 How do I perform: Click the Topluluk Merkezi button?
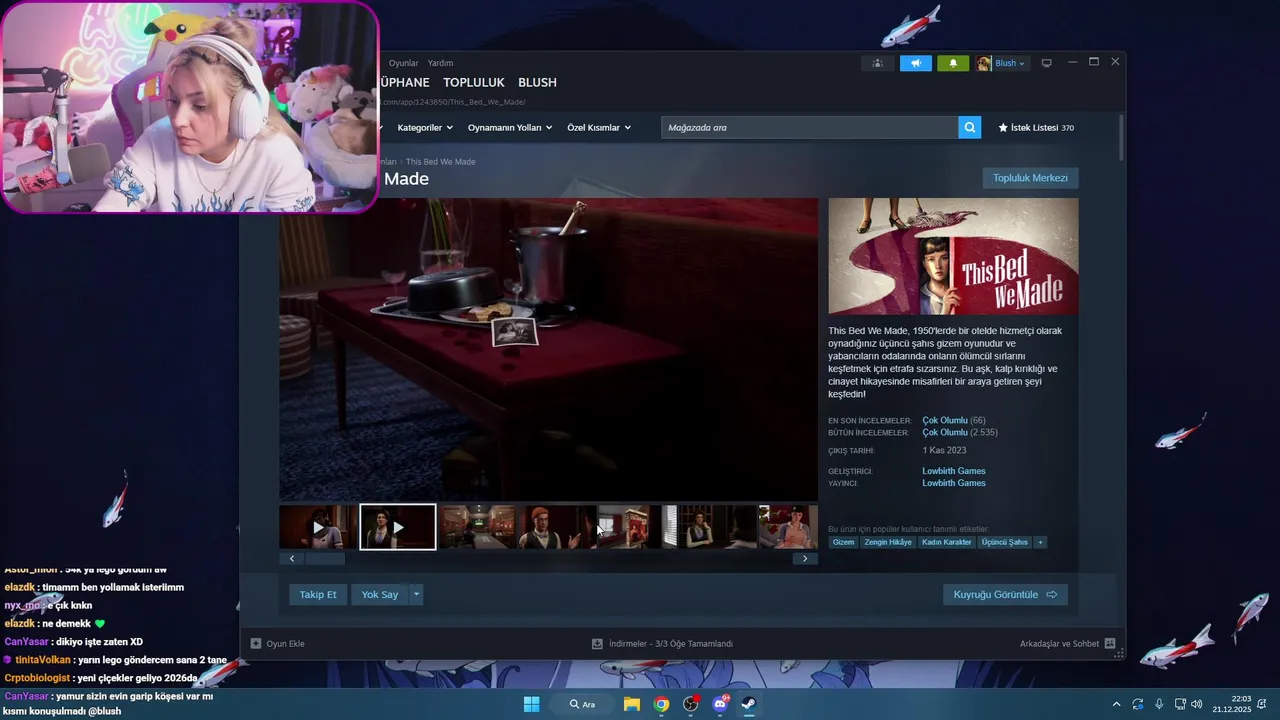pos(1030,178)
